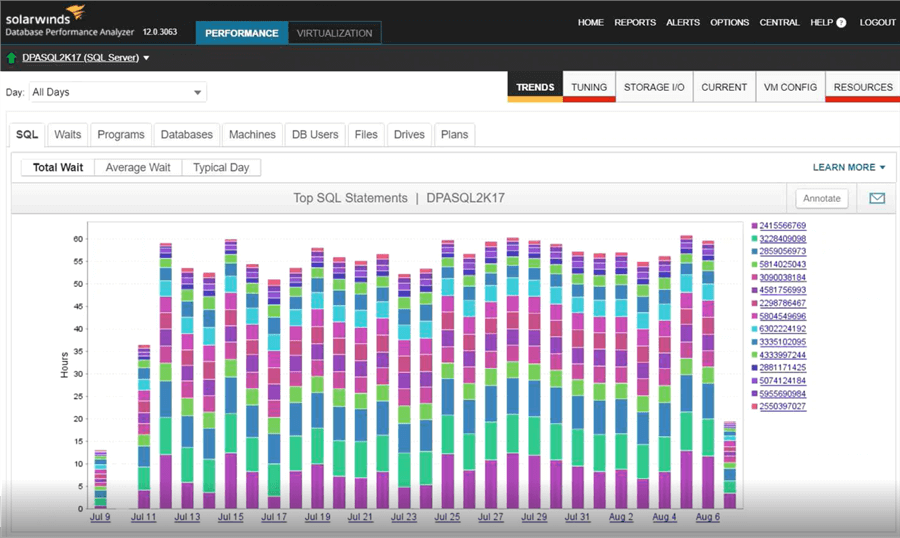The width and height of the screenshot is (900, 538).
Task: Switch to the PERFORMANCE tab
Action: 242,33
